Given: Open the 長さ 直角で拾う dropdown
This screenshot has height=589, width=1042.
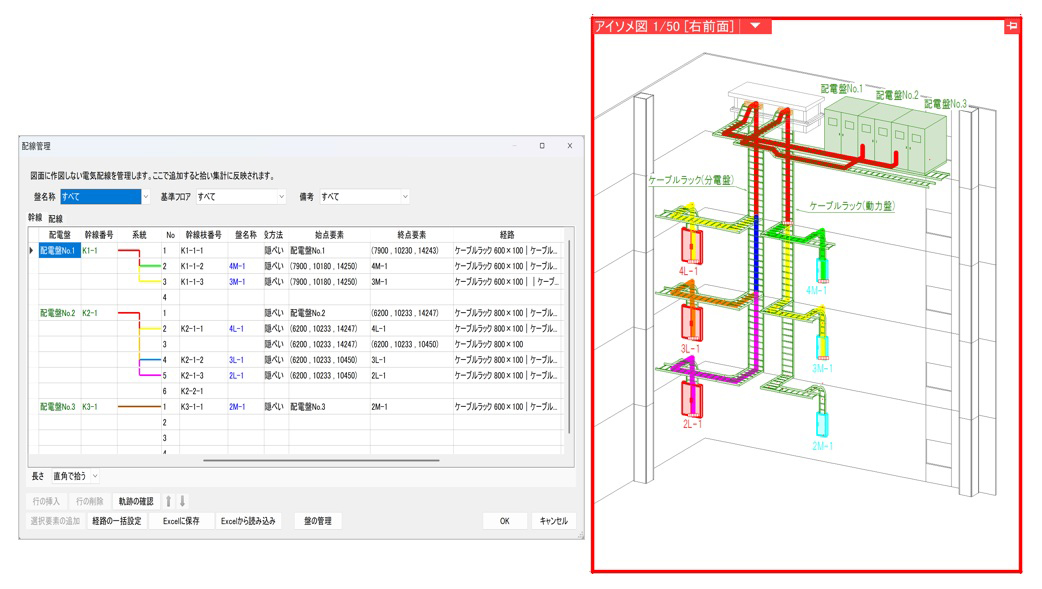Looking at the screenshot, I should click(x=94, y=477).
